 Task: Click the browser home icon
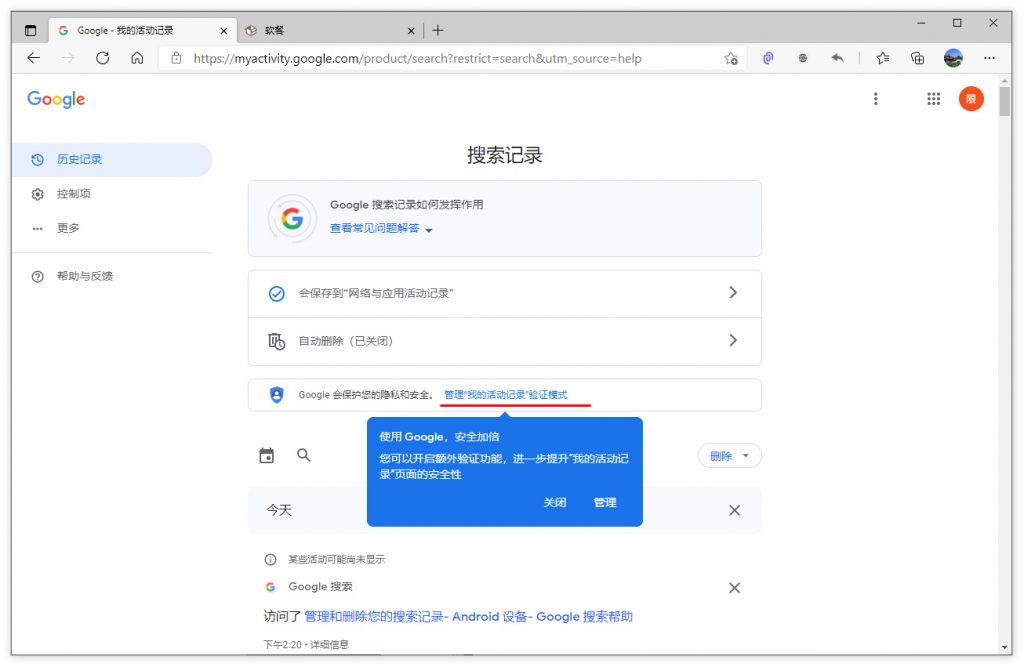[x=137, y=58]
